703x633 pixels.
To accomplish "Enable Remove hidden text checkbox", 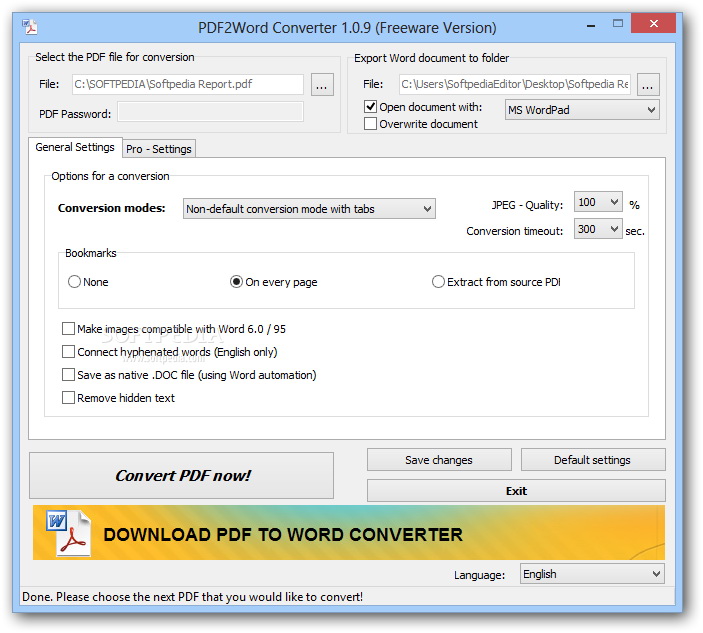I will [x=68, y=398].
